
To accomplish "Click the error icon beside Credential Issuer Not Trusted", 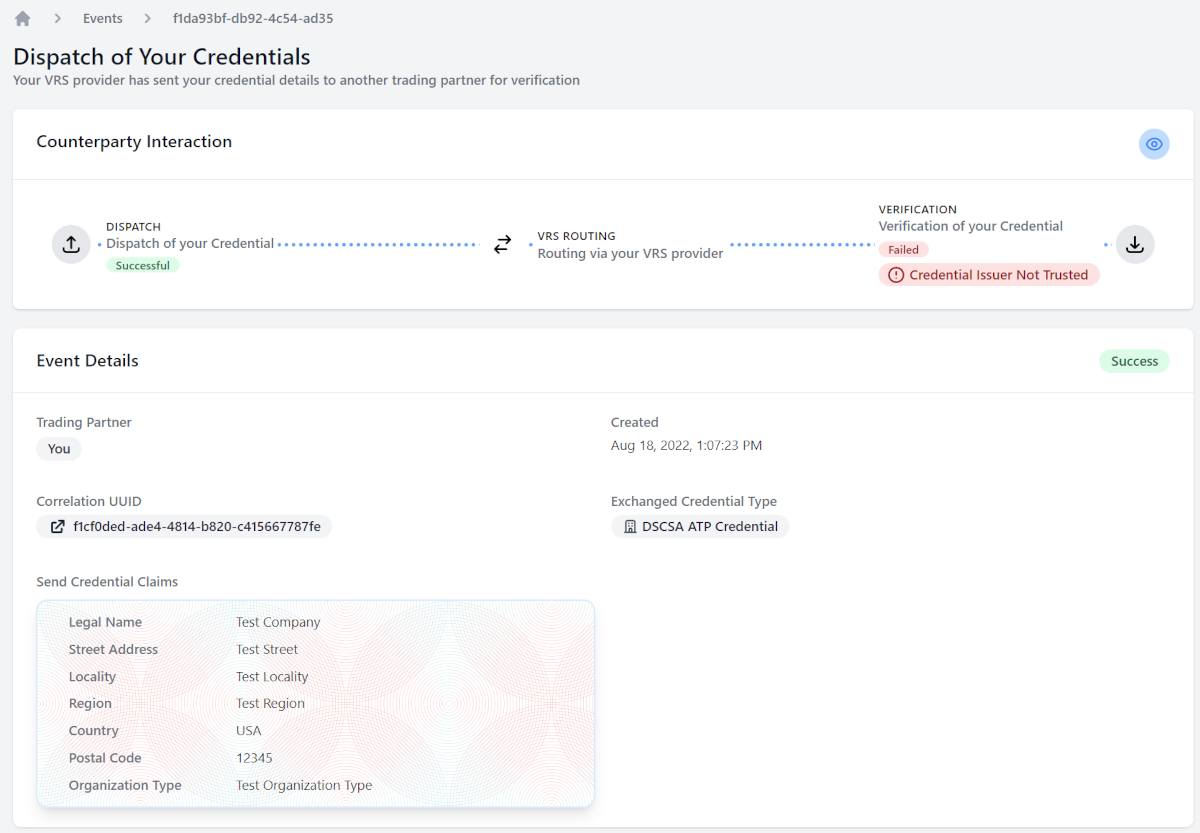I will coord(896,275).
